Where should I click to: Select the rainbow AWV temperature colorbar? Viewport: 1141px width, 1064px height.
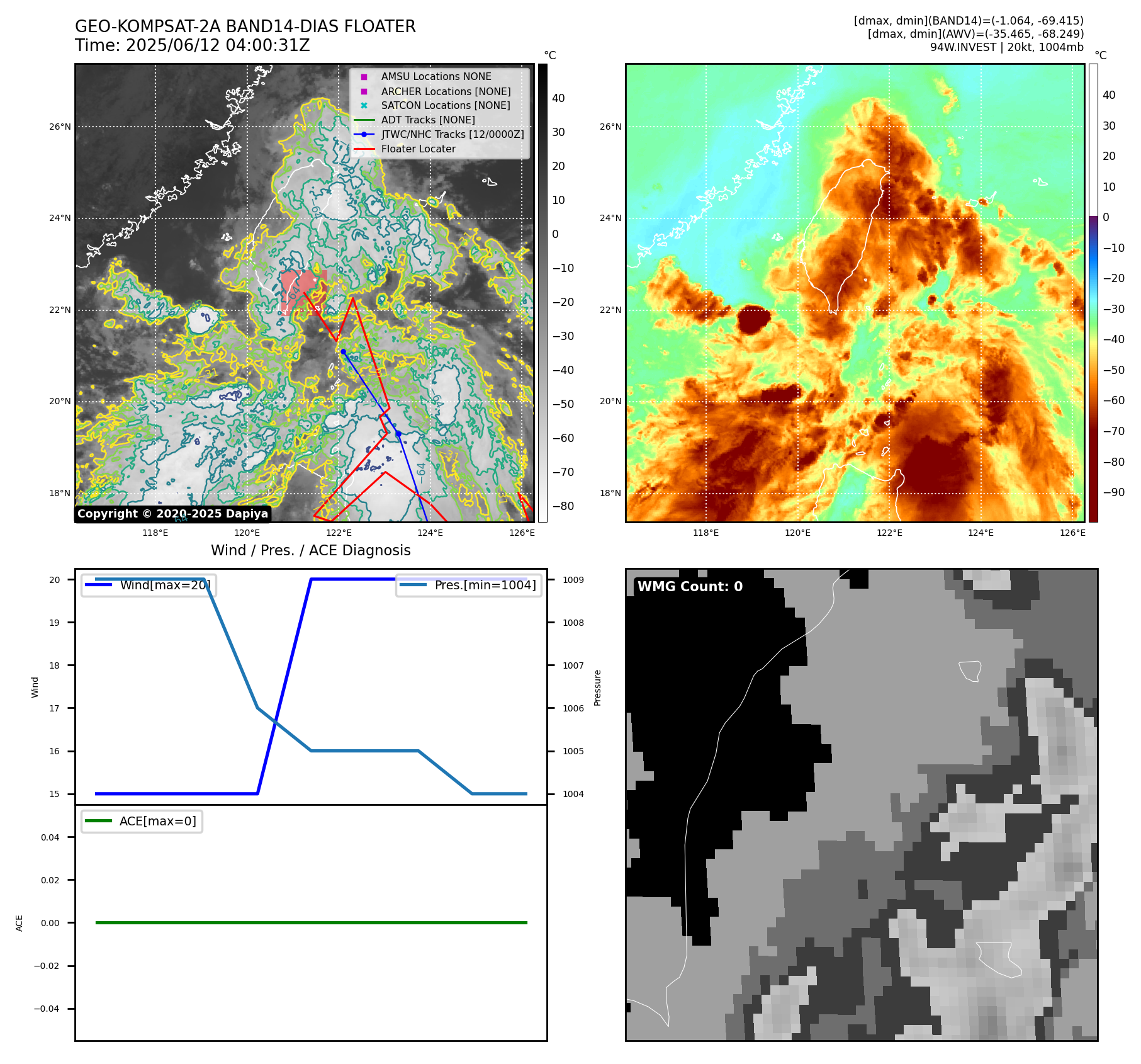pyautogui.click(x=1093, y=293)
